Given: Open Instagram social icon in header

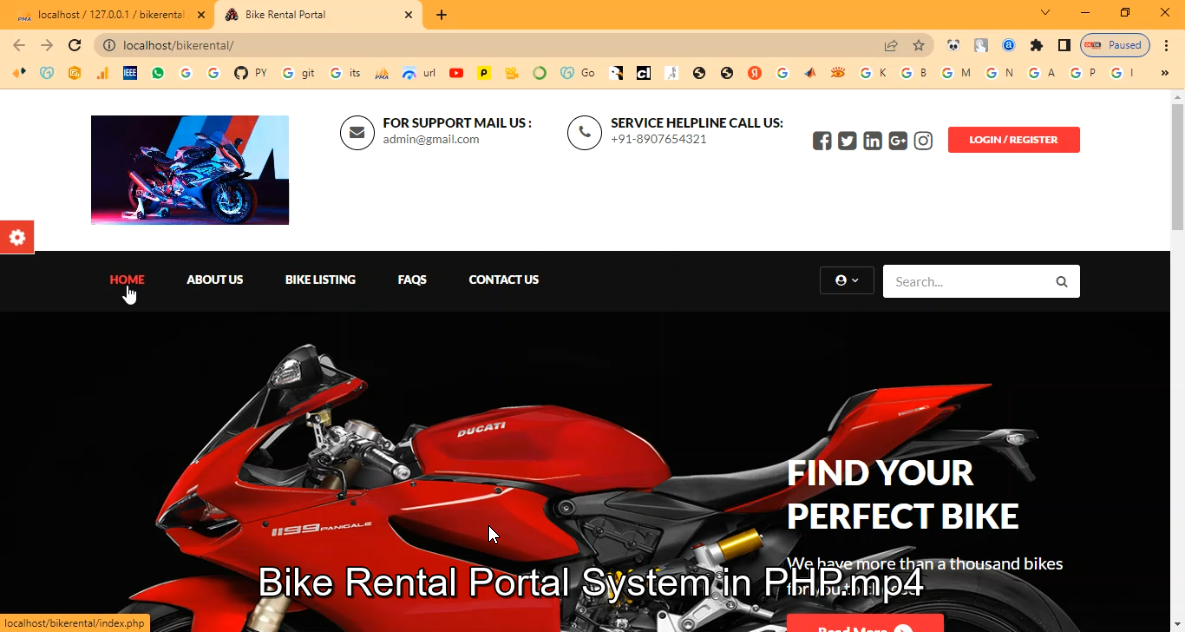Looking at the screenshot, I should pos(923,141).
